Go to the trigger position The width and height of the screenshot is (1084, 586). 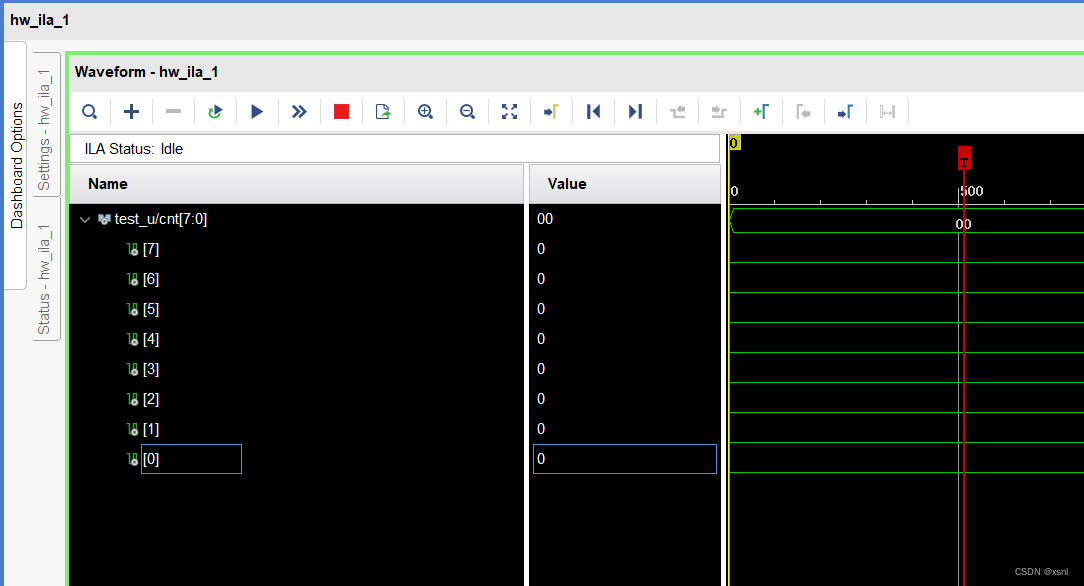pyautogui.click(x=550, y=111)
